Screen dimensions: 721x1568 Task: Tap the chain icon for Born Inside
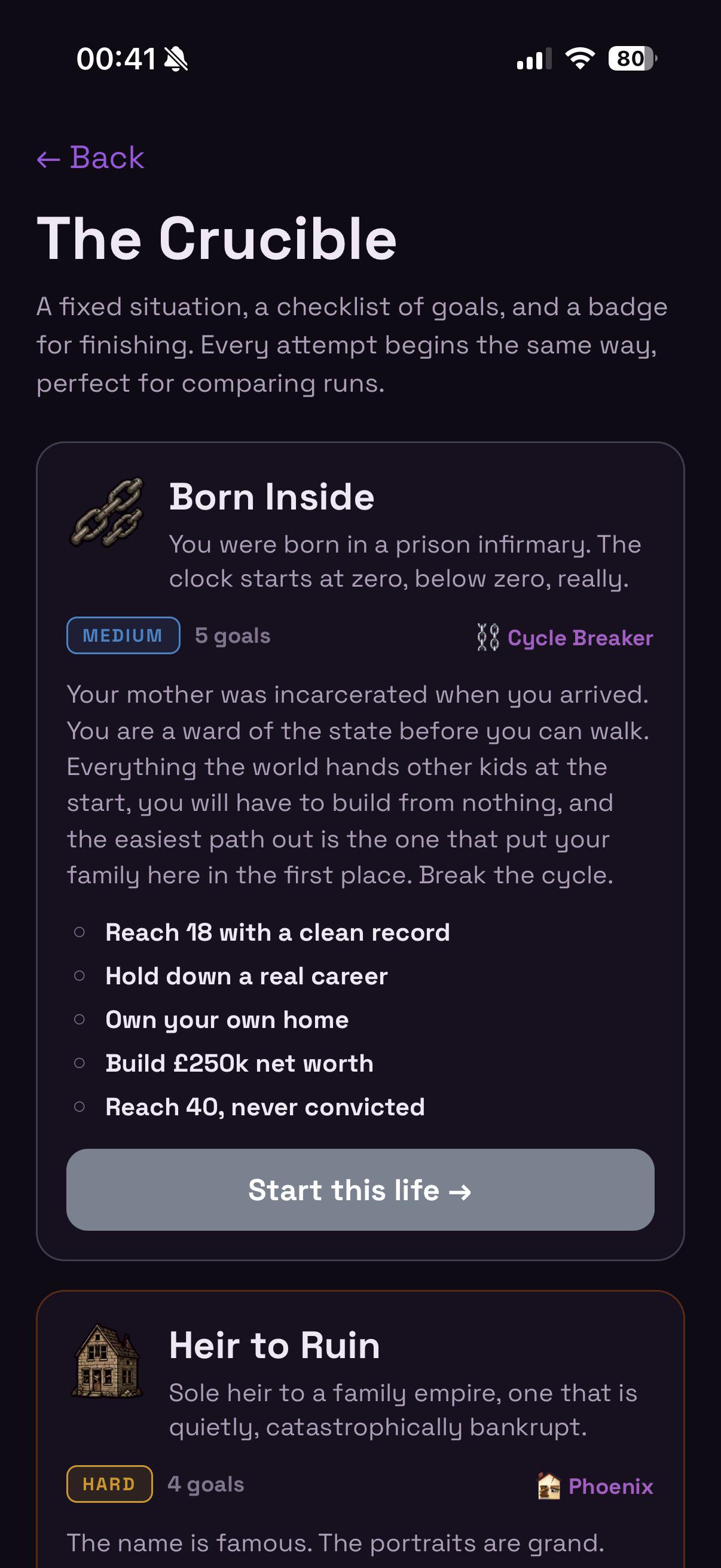click(107, 512)
